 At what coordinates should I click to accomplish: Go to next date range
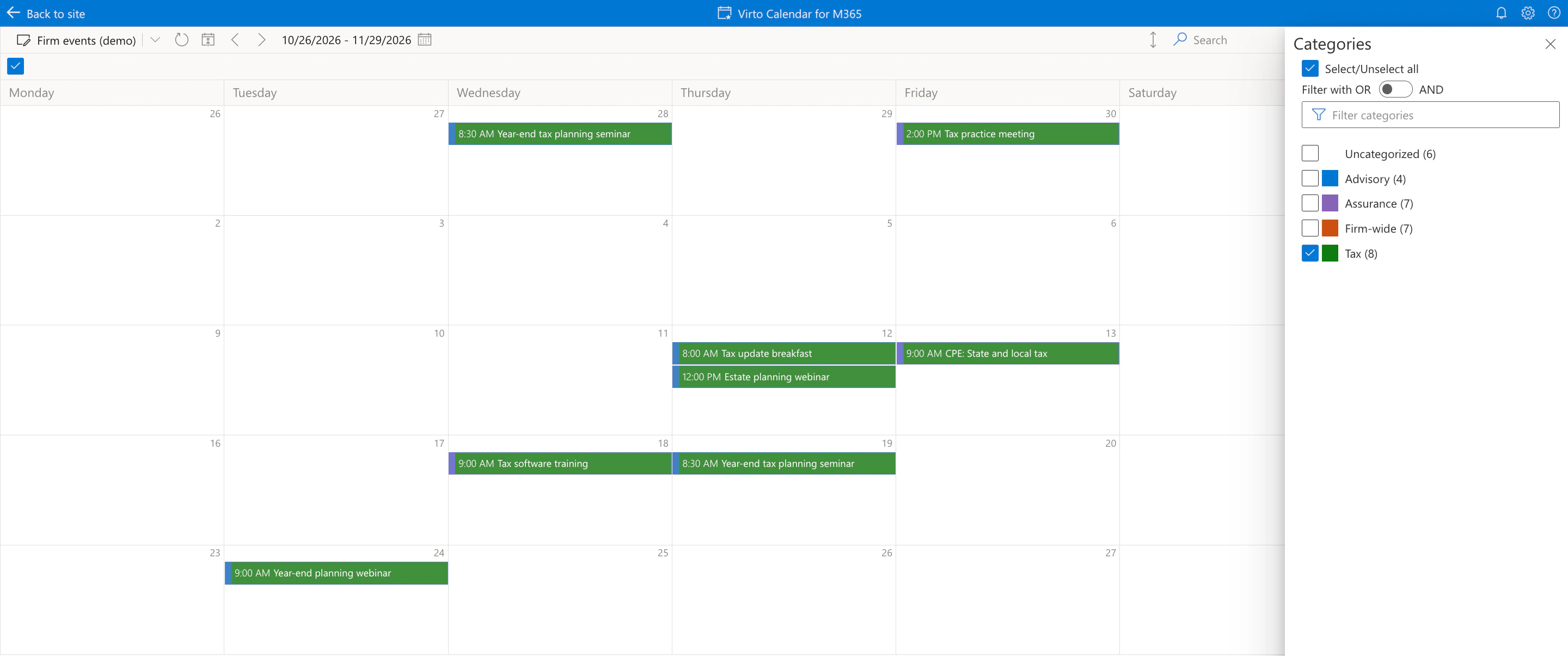coord(262,40)
